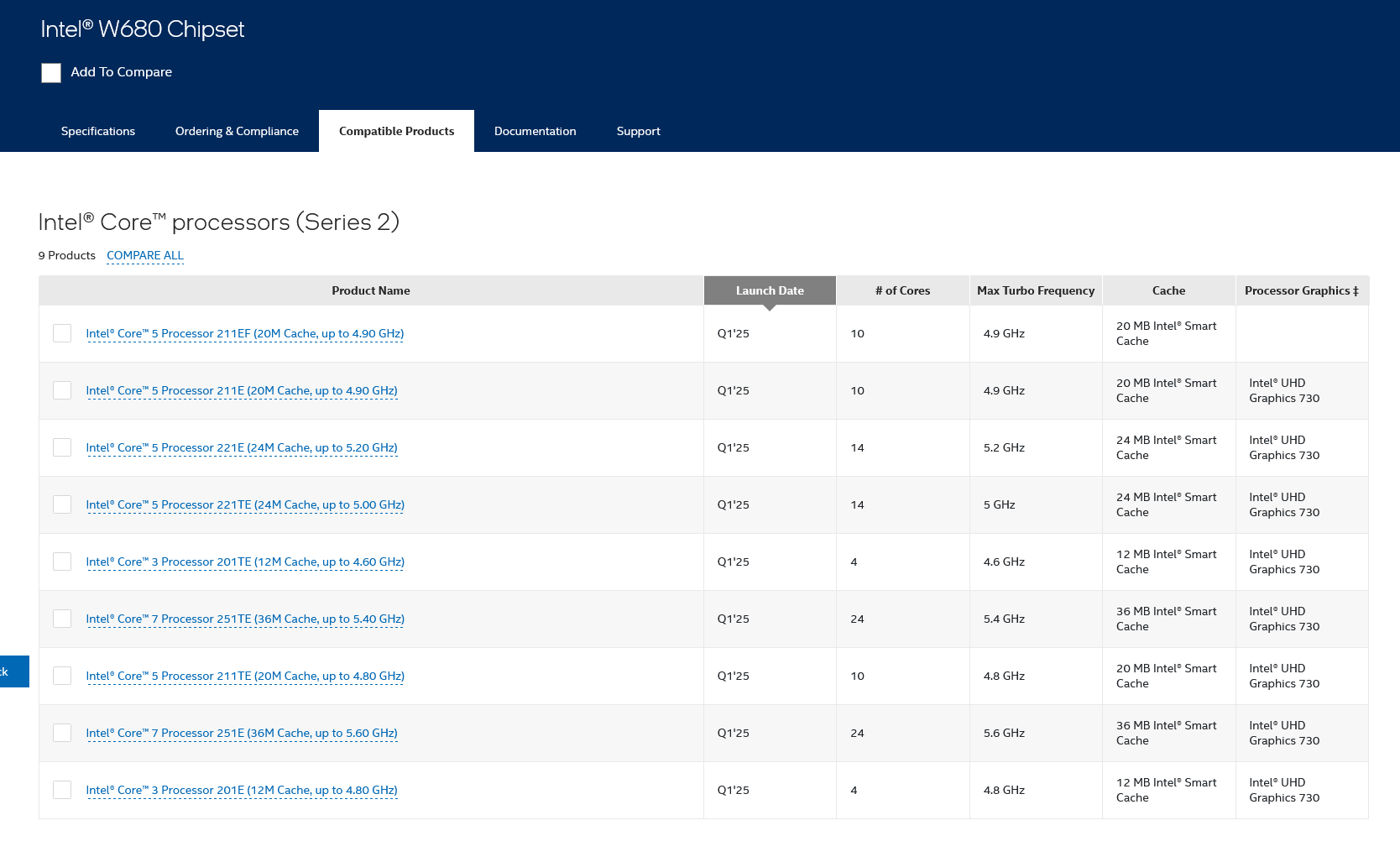Sort table by Launch Date column
Screen dimensions: 1400x862
(x=770, y=290)
